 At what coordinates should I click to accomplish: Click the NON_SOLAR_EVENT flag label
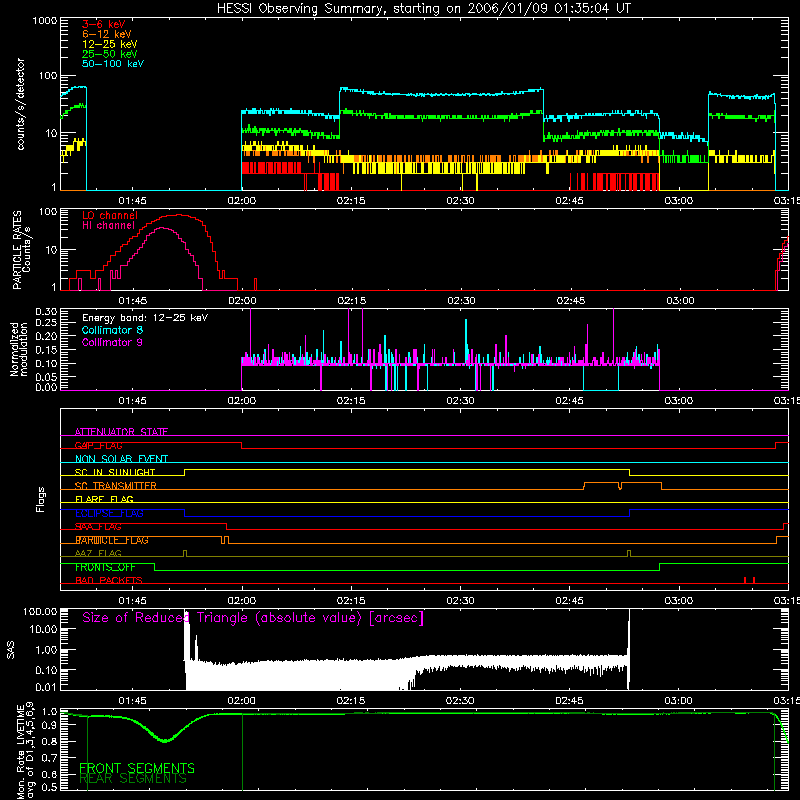pyautogui.click(x=121, y=459)
